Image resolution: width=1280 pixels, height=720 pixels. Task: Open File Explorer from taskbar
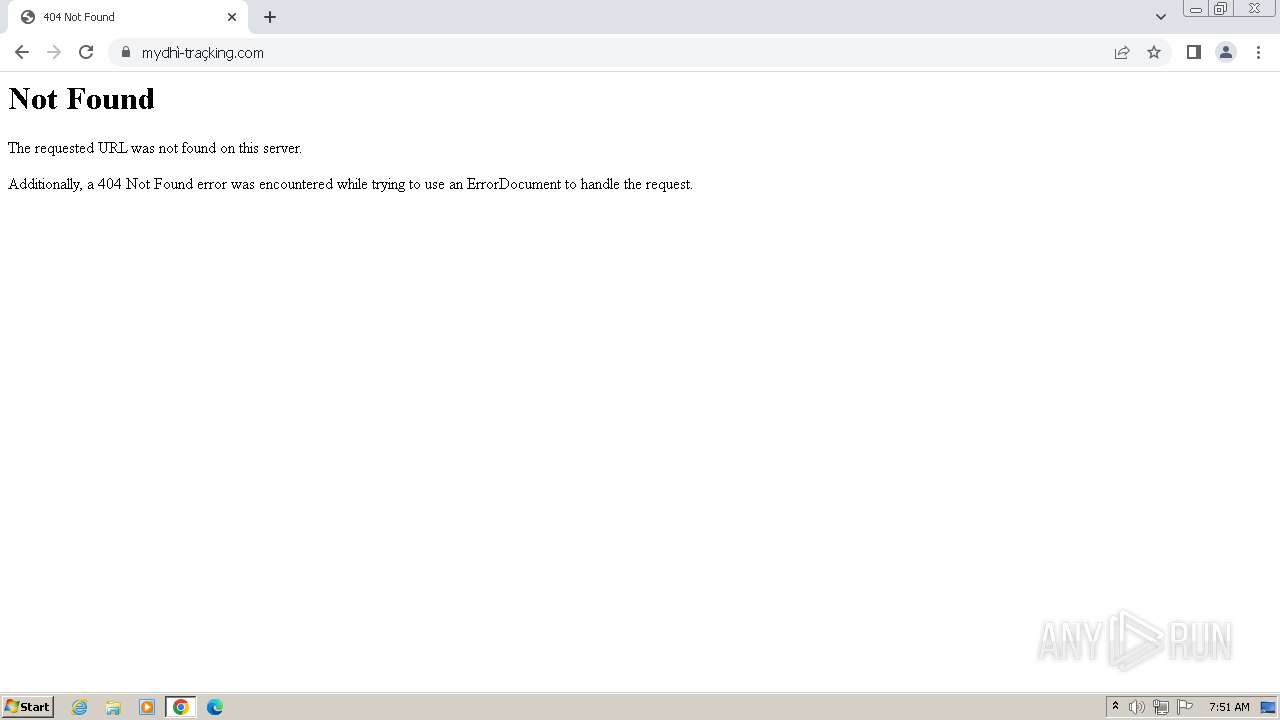(113, 707)
